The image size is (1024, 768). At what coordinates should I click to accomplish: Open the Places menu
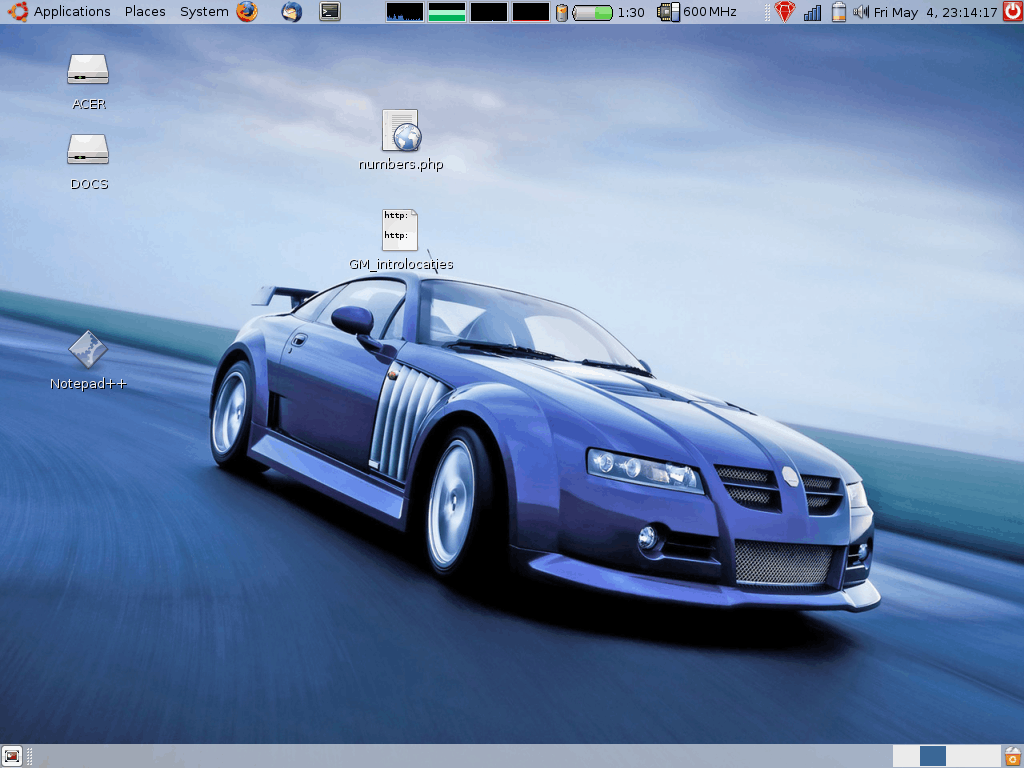coord(145,12)
